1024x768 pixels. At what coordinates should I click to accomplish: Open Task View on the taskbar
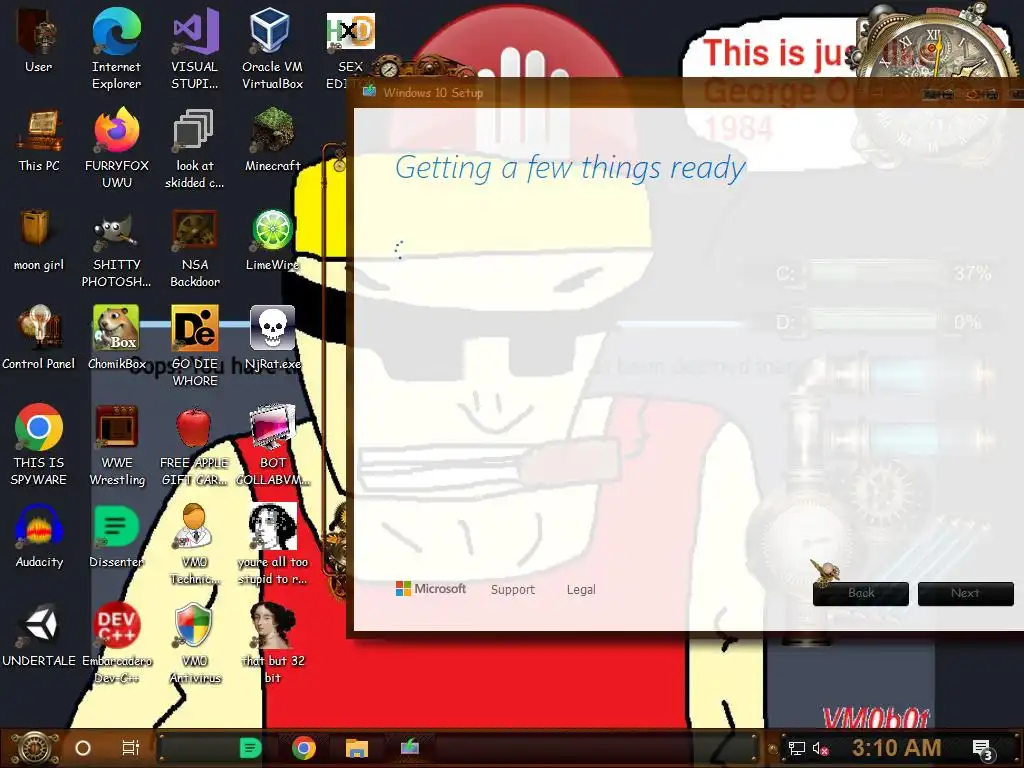[x=131, y=748]
